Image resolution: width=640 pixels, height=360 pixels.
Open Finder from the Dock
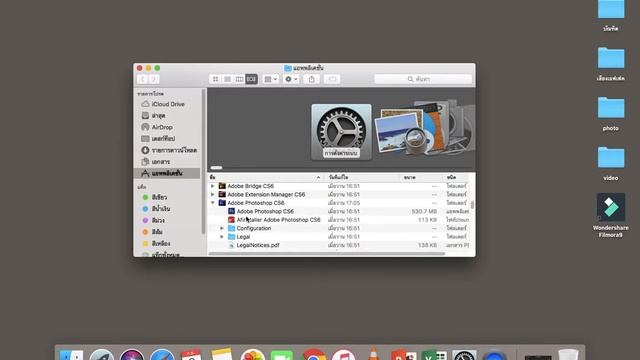point(71,354)
